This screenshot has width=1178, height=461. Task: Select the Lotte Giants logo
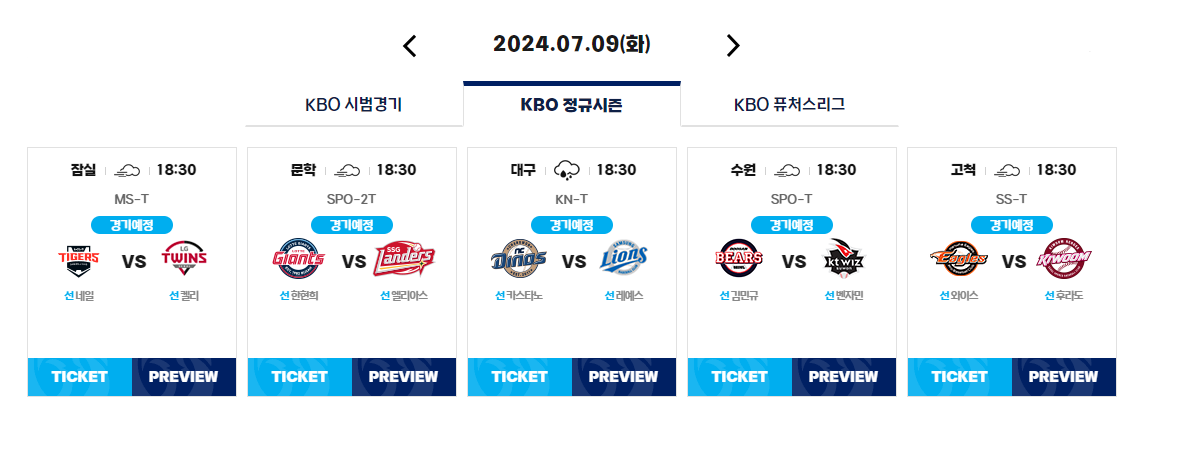point(298,260)
